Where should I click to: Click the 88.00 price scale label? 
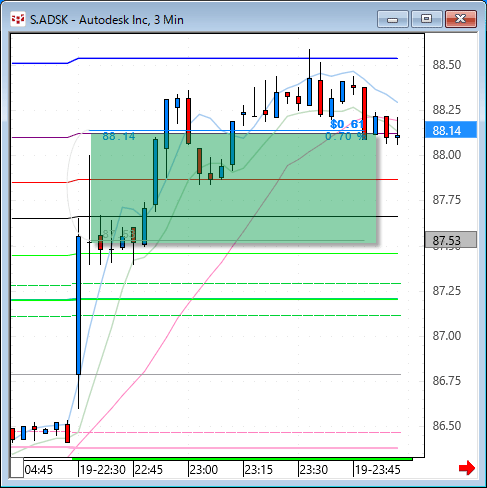point(447,155)
